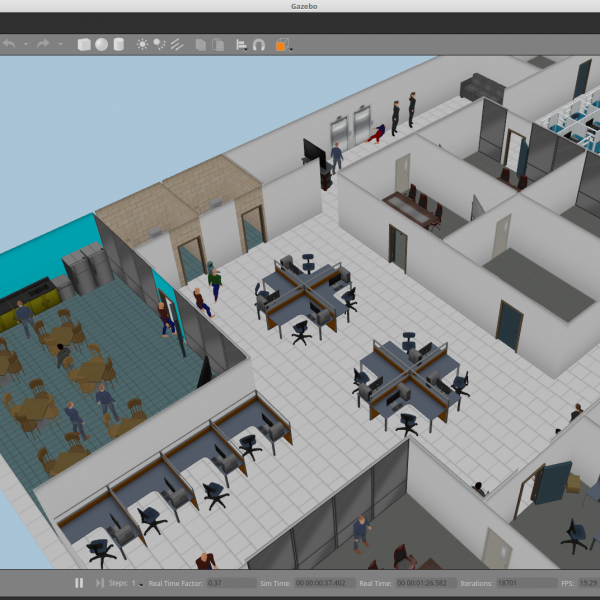Click the redo arrow in toolbar

[43, 44]
